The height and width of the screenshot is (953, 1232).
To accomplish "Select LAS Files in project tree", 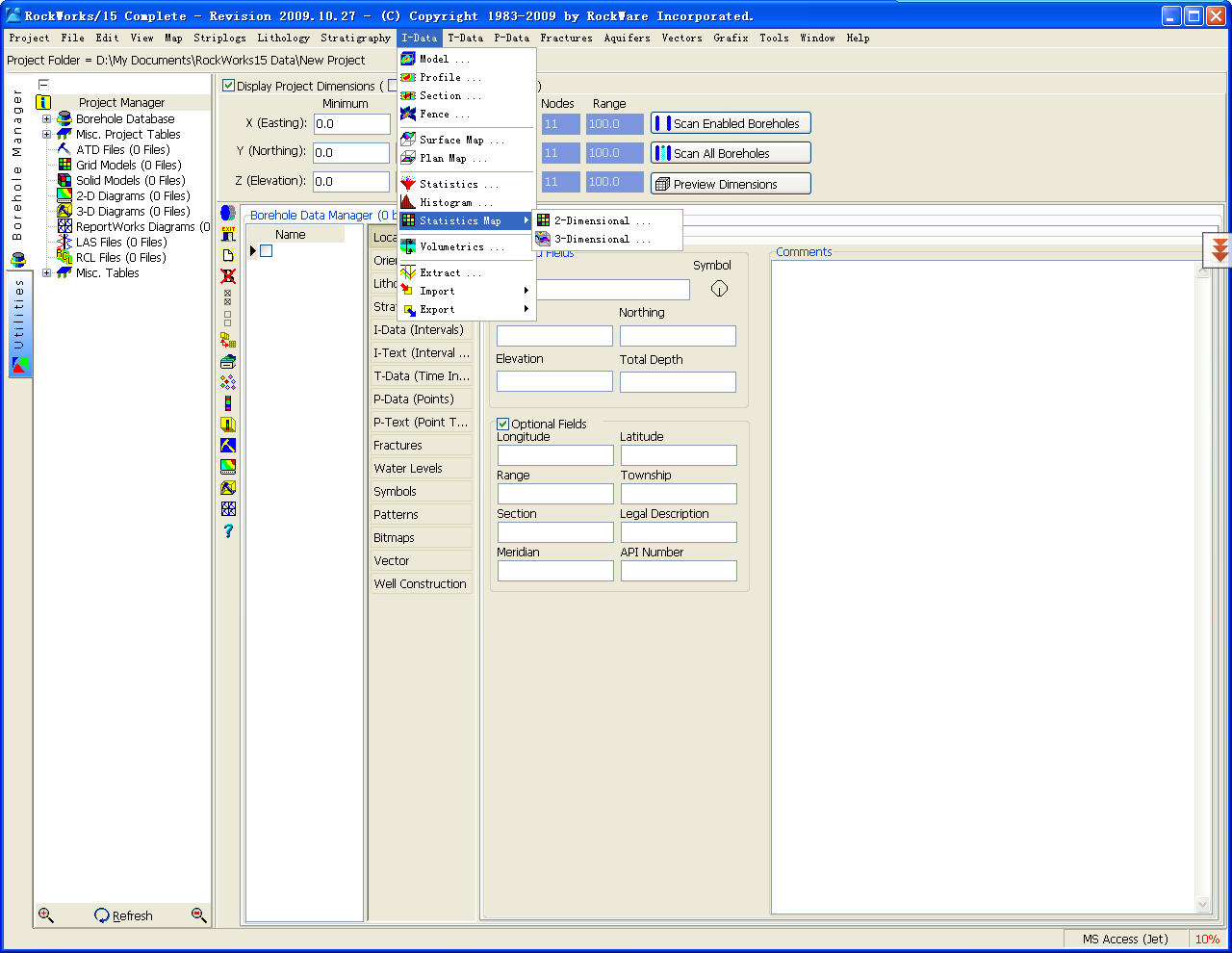I will [x=120, y=242].
